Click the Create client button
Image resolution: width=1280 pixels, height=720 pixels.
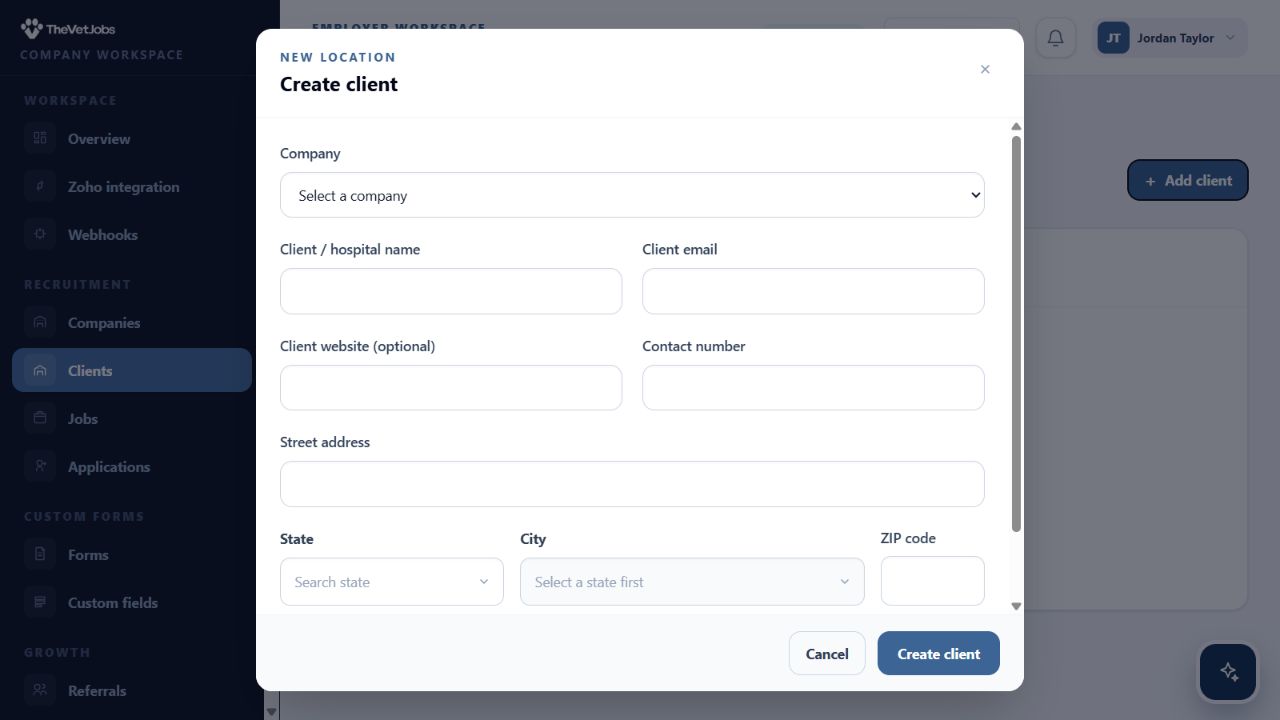939,653
